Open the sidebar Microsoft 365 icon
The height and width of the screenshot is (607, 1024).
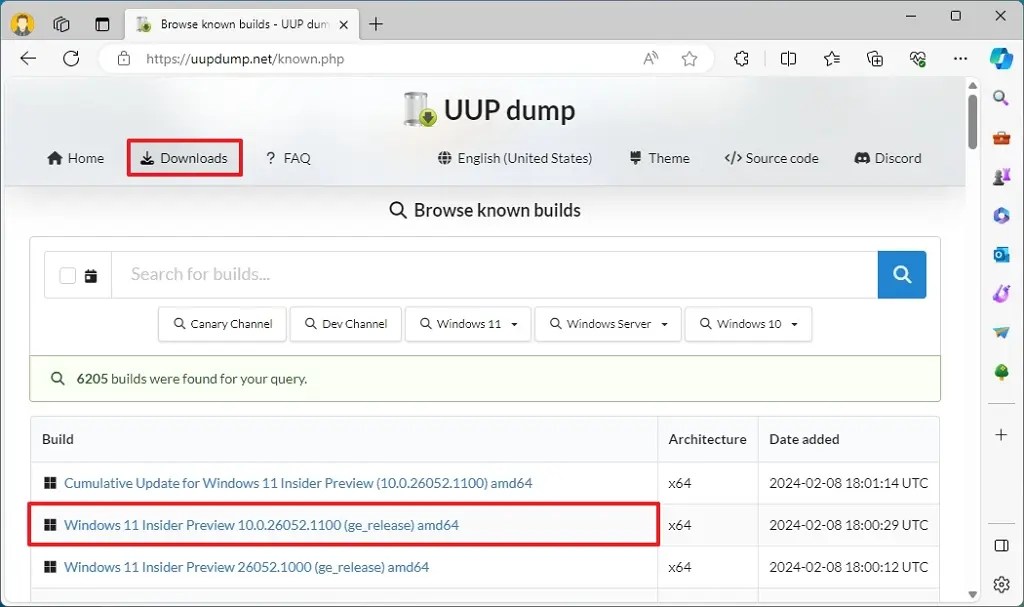pyautogui.click(x=1001, y=215)
